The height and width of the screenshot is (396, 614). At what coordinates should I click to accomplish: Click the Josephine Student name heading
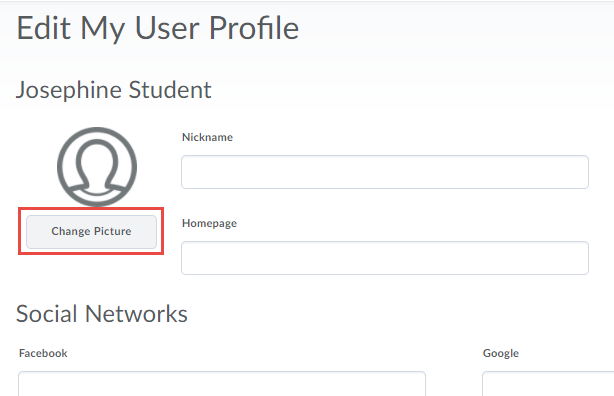point(114,90)
